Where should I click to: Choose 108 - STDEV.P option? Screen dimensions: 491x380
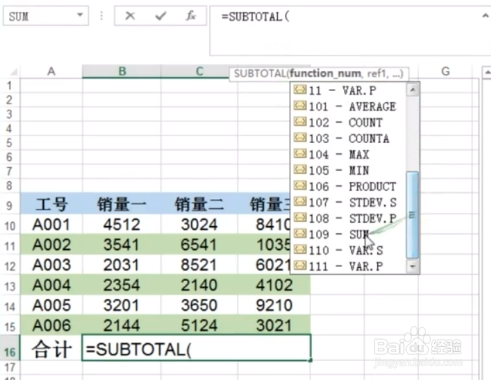[349, 218]
